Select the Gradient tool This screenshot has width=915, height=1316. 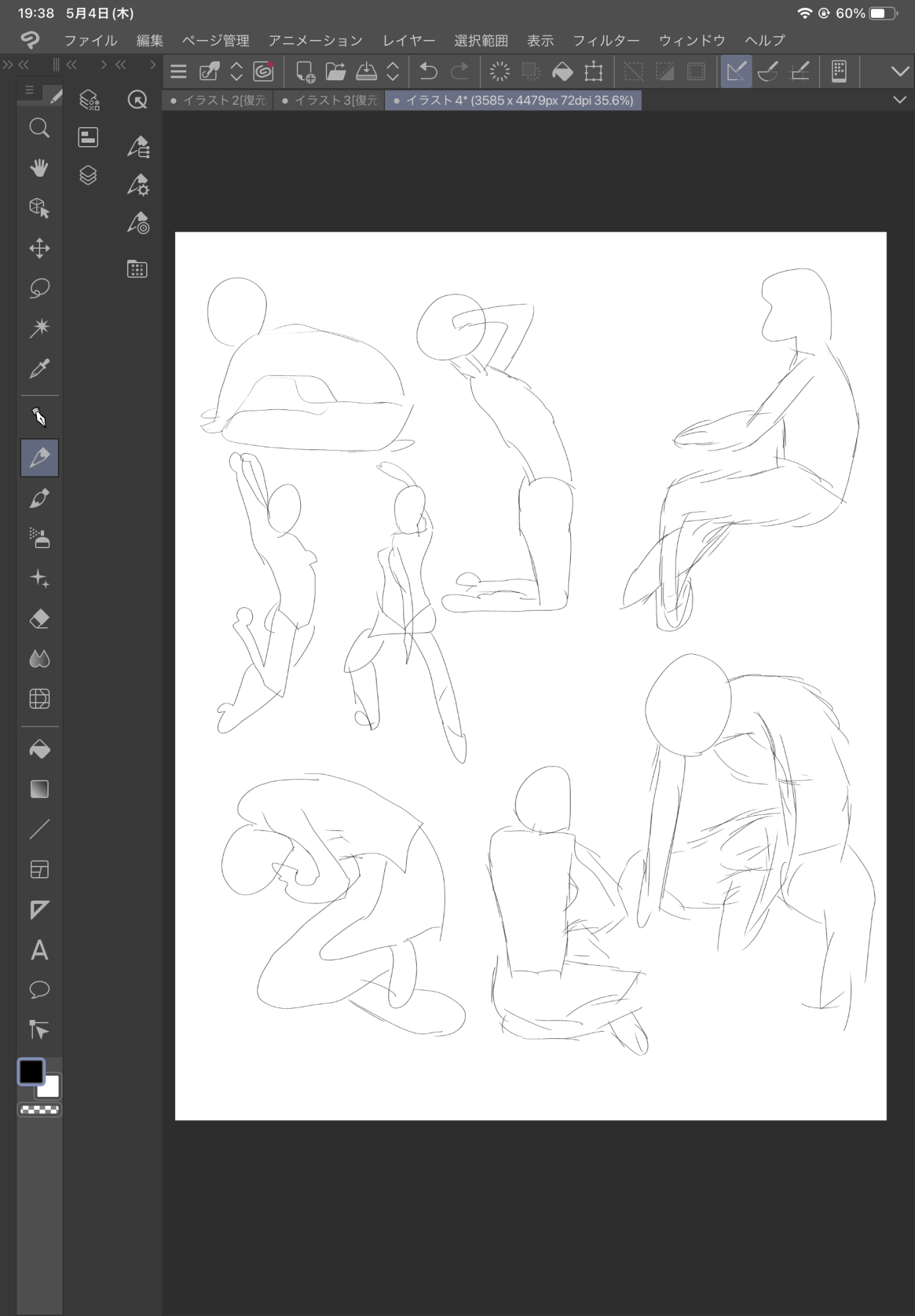tap(39, 789)
